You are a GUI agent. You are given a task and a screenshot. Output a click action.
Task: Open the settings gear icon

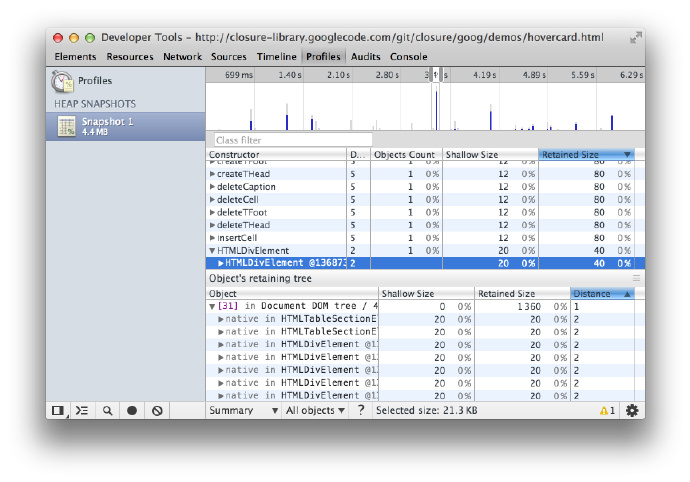click(x=631, y=410)
